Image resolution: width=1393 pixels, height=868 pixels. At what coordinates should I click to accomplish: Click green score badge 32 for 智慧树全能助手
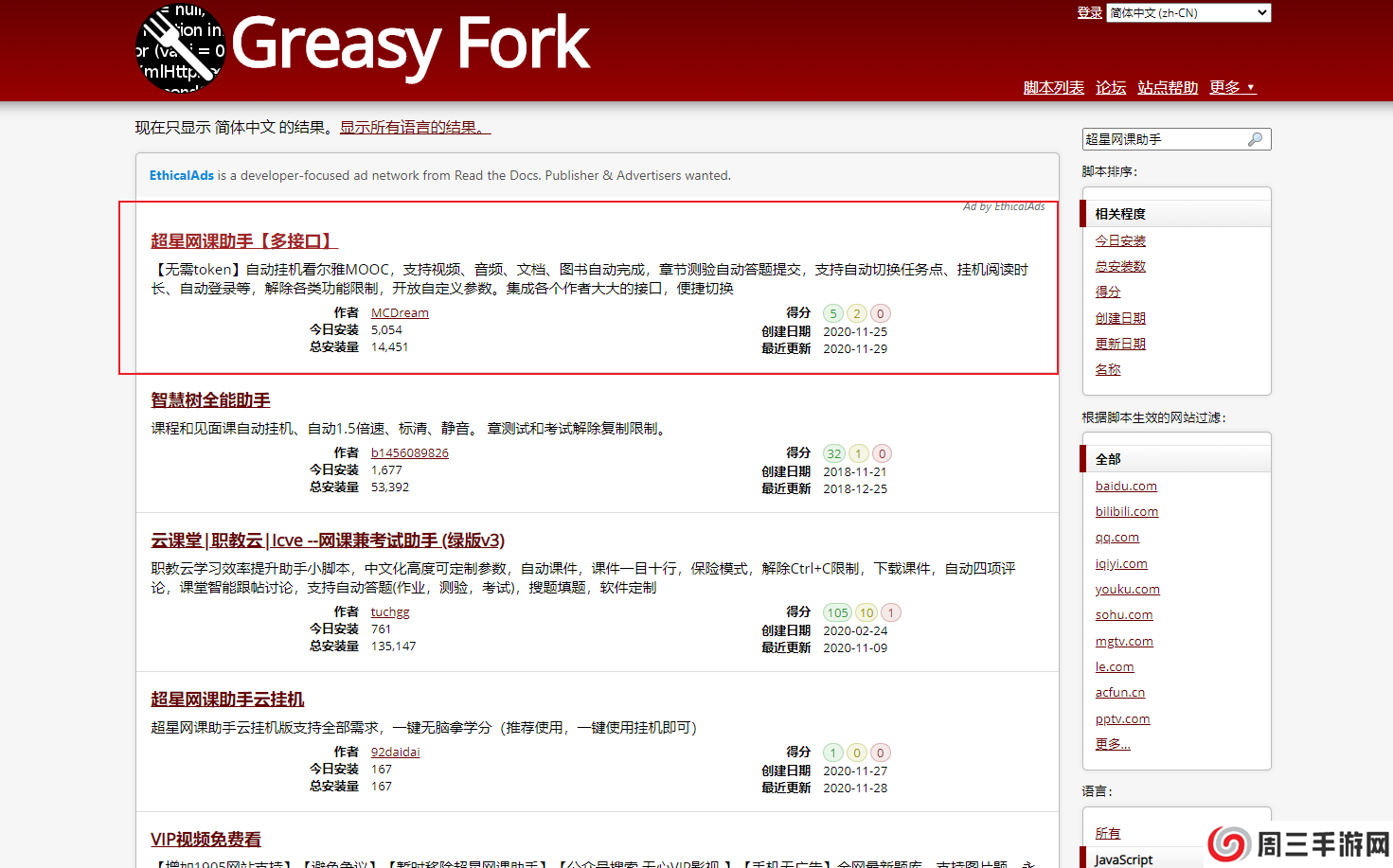[833, 453]
